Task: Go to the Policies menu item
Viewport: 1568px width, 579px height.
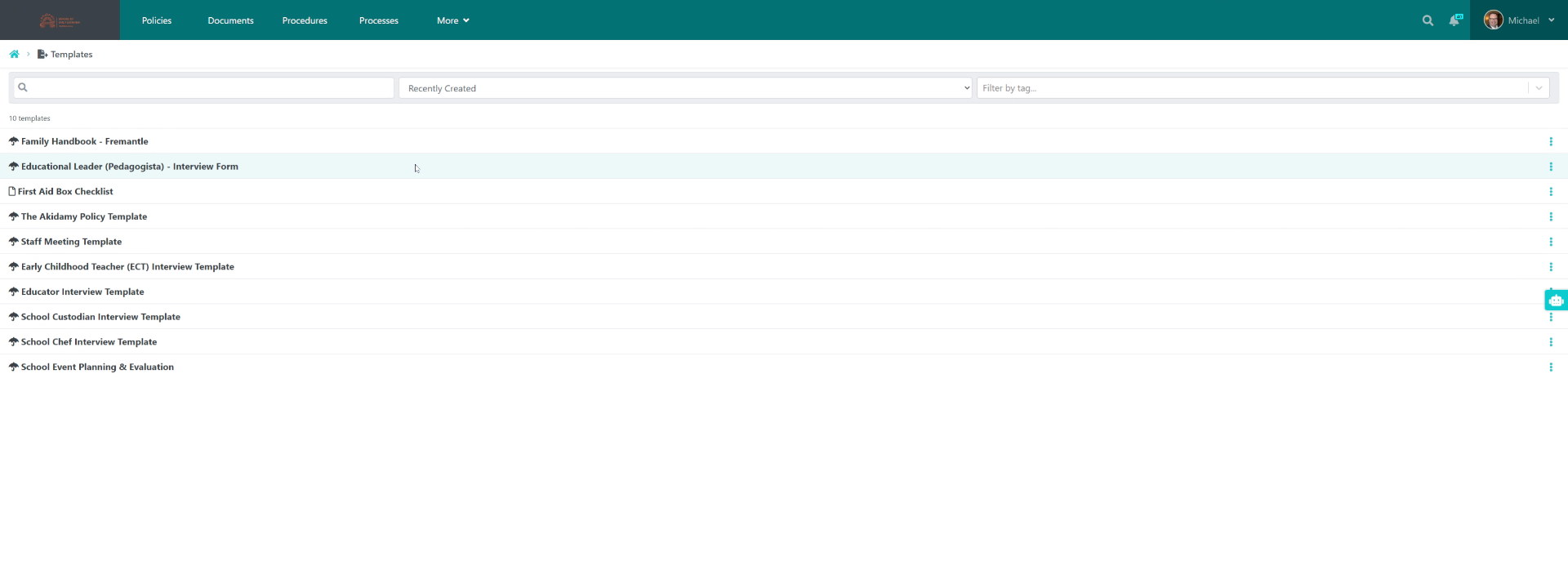Action: click(157, 20)
